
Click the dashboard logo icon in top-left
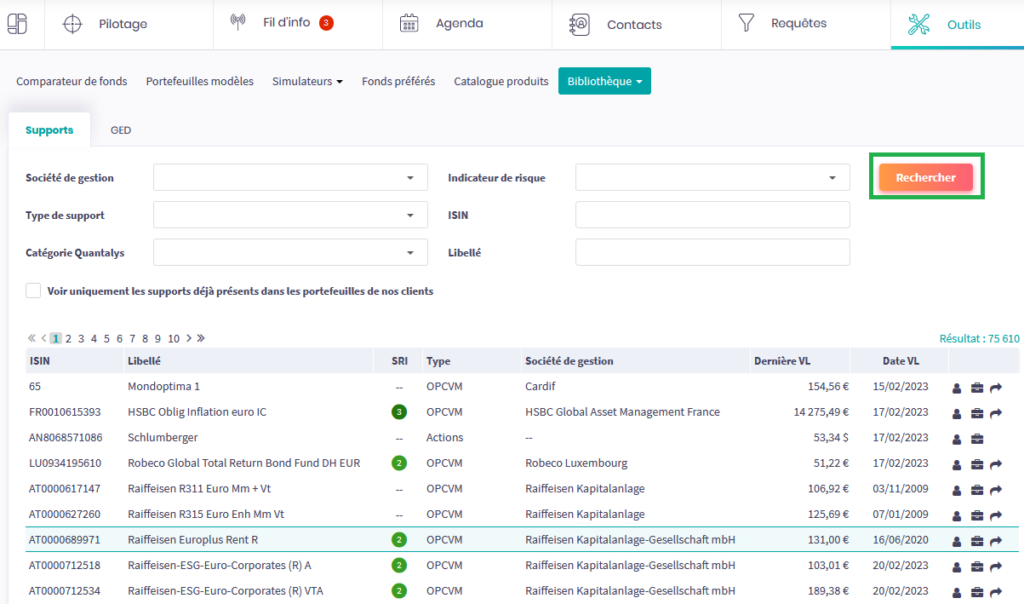pos(17,23)
